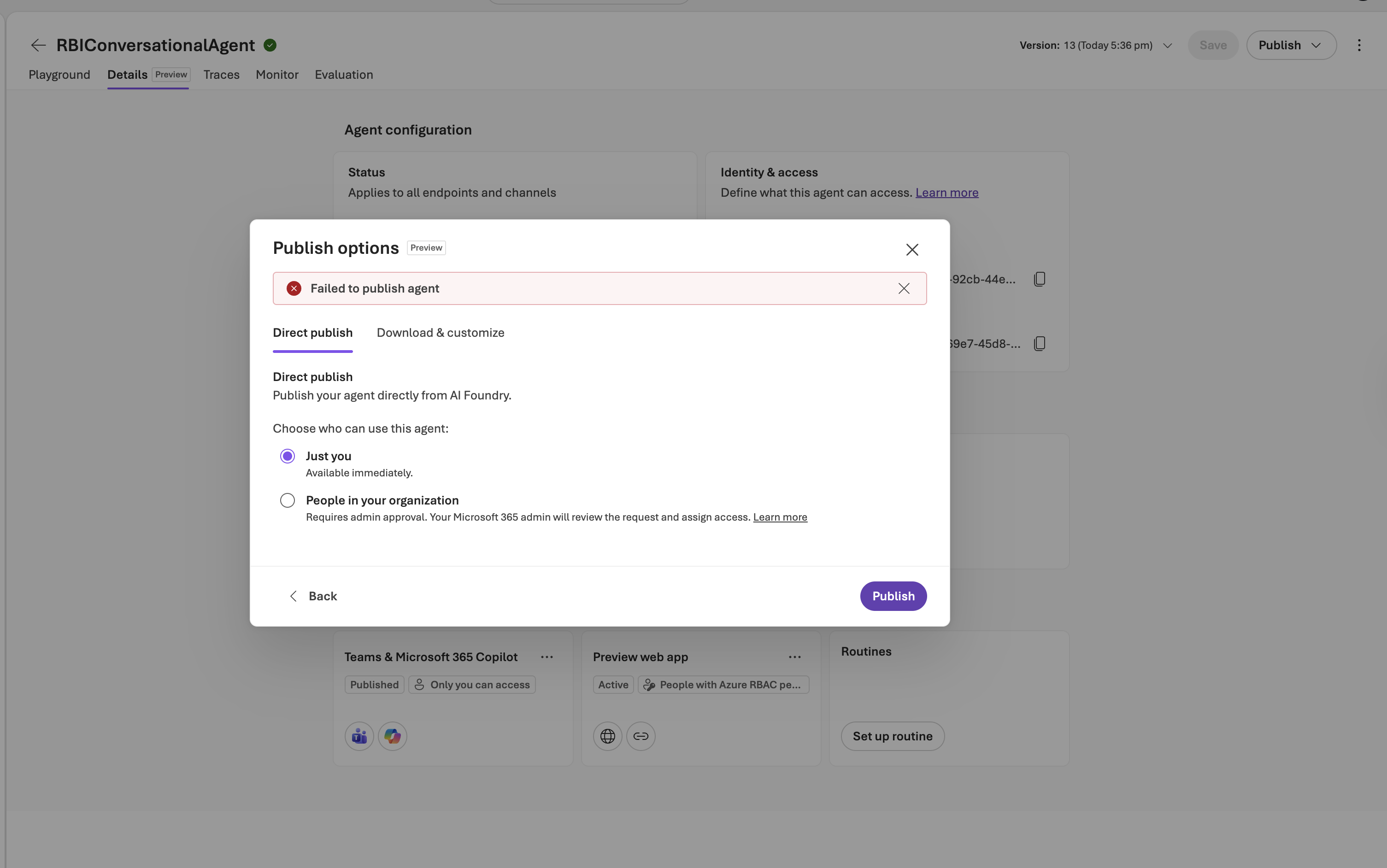Image resolution: width=1387 pixels, height=868 pixels.
Task: Click the red error icon in alert
Action: (294, 289)
